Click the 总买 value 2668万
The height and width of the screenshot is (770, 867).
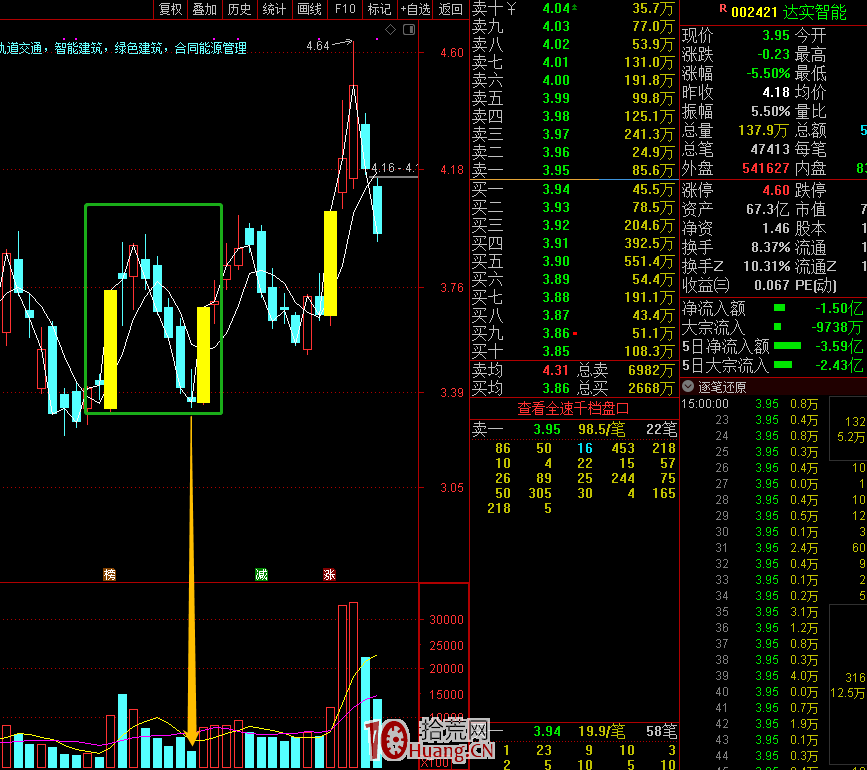pos(651,389)
